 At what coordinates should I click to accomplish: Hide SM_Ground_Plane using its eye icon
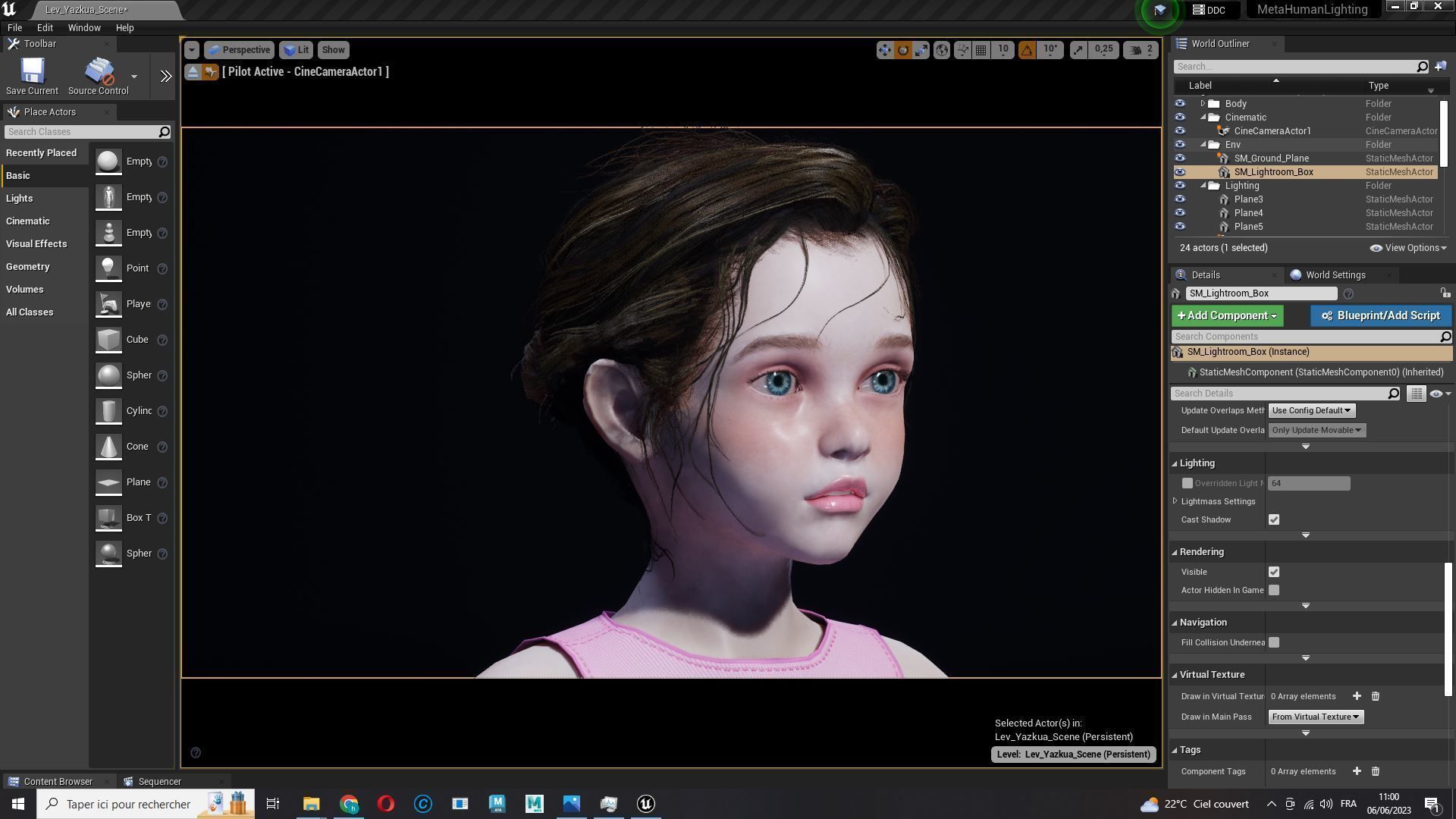[1179, 158]
